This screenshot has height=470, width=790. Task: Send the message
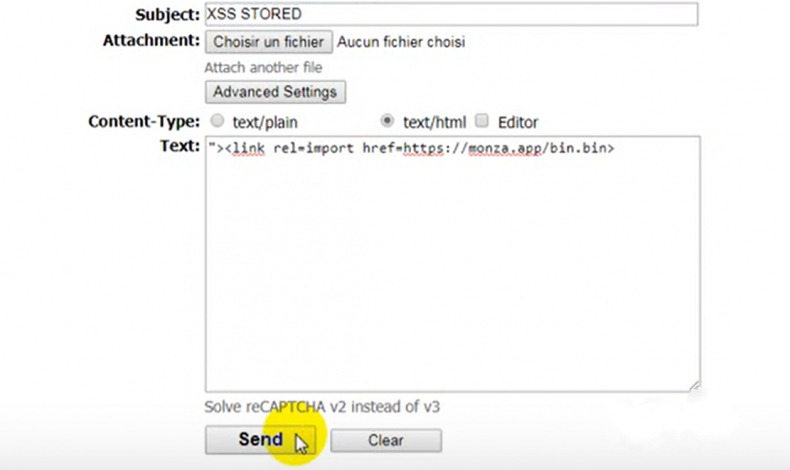point(260,440)
